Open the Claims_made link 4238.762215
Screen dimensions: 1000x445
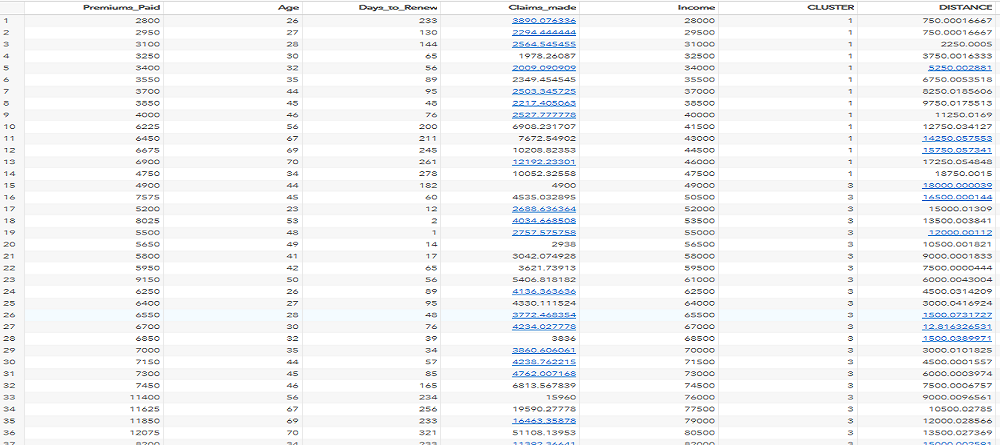tap(544, 361)
